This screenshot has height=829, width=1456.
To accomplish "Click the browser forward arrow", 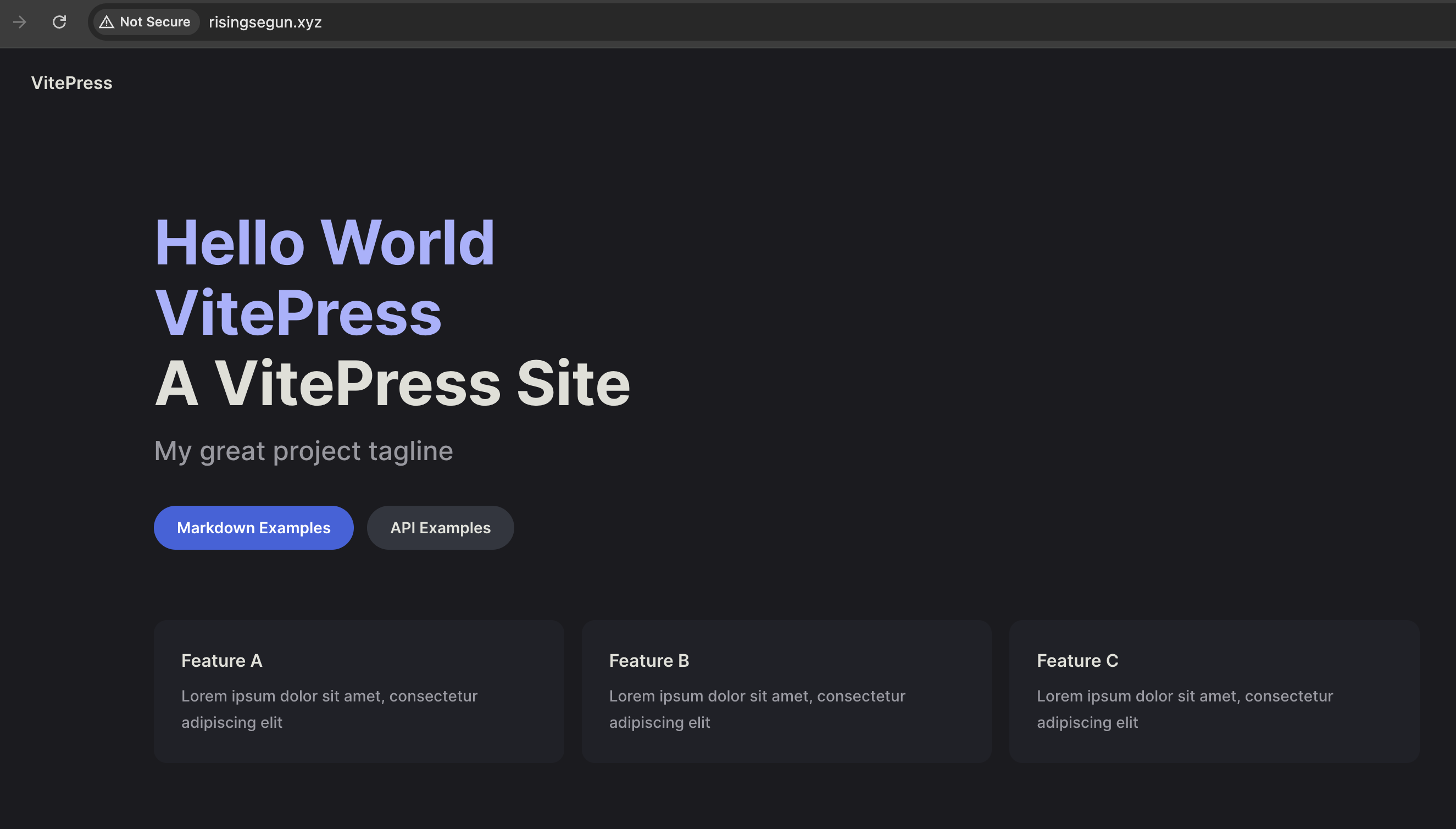I will tap(20, 22).
